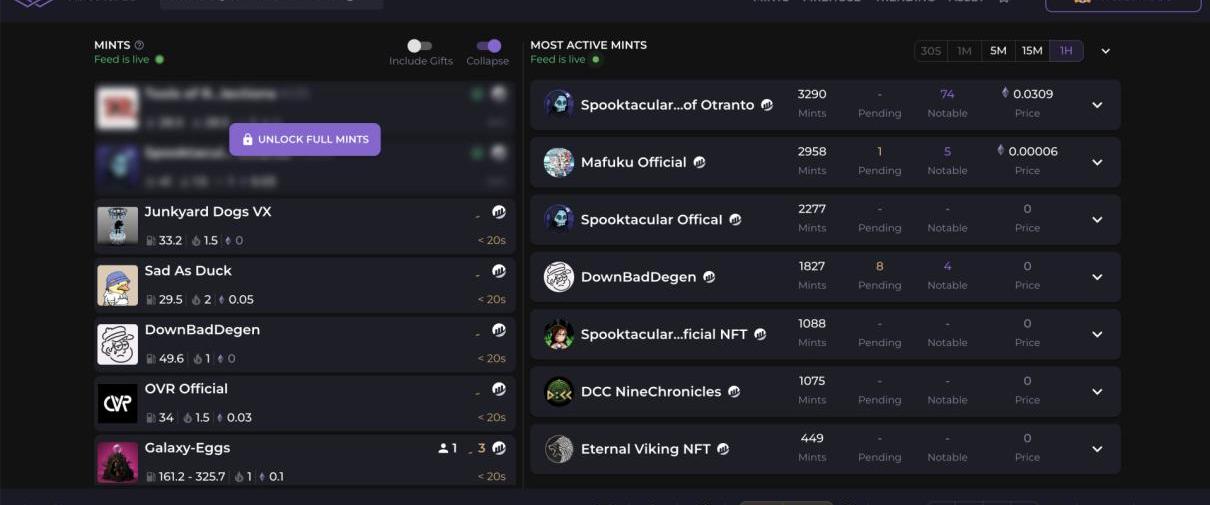Open chart icon on Junkyard Dogs VX row
The width and height of the screenshot is (1210, 505).
[x=498, y=212]
